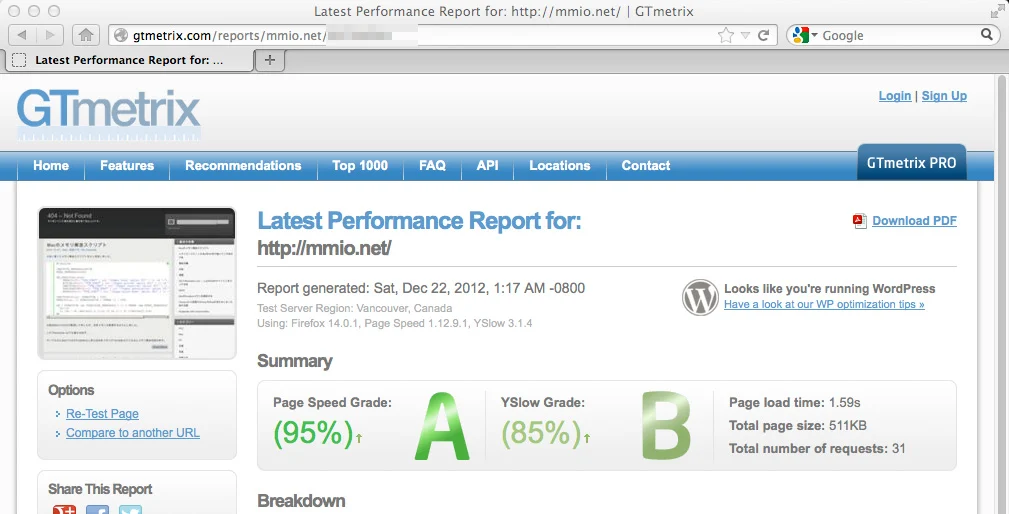
Task: Click the mmio.net page screenshot thumbnail
Action: 137,283
